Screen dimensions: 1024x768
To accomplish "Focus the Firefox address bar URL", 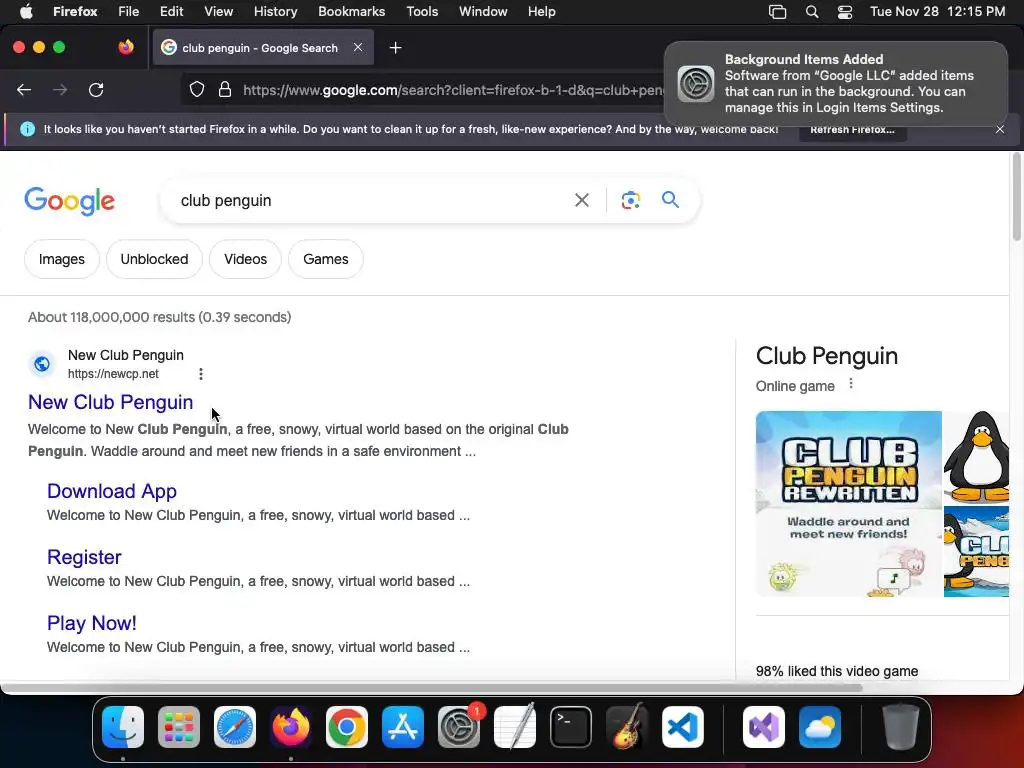I will 451,90.
